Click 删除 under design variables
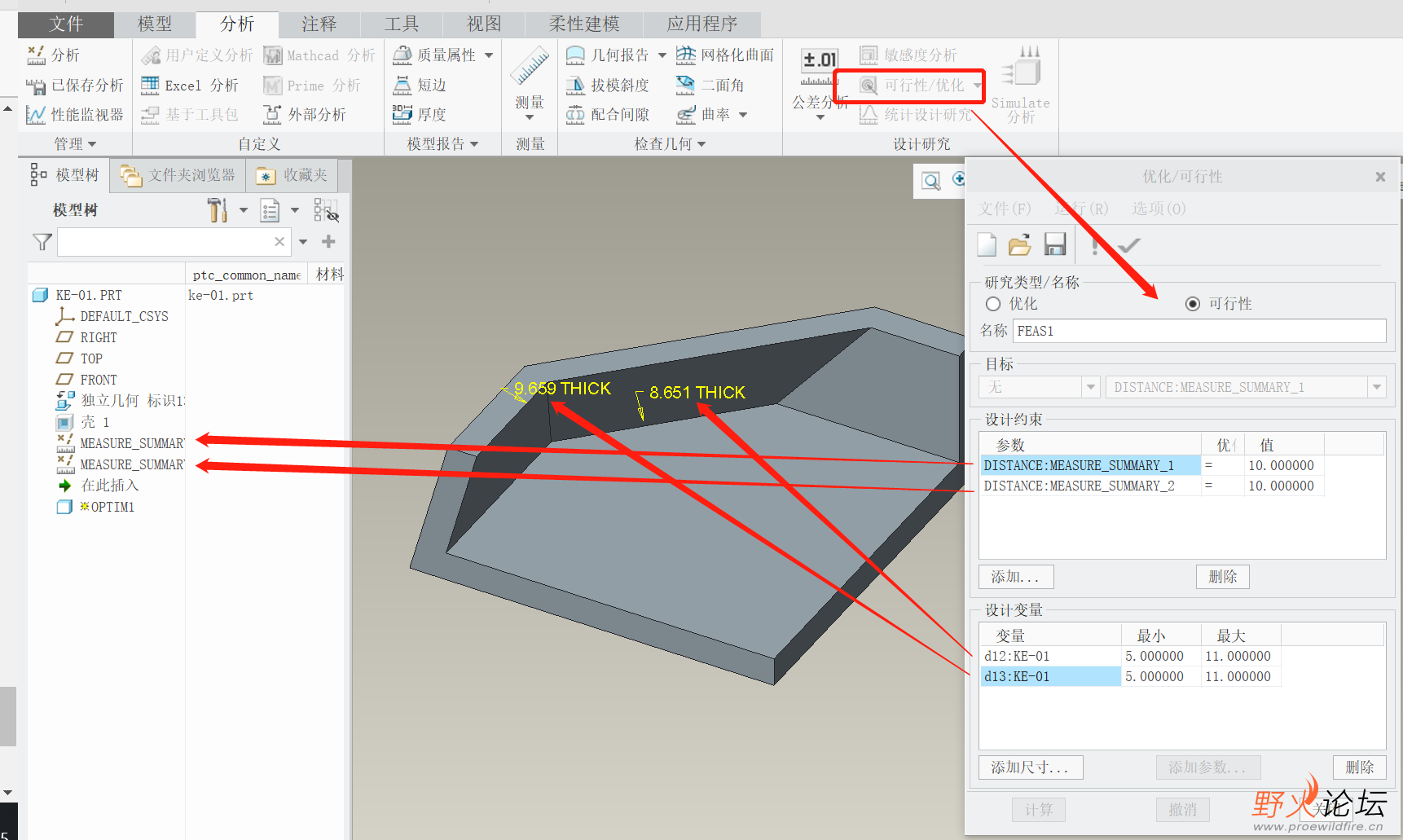1403x840 pixels. (x=1360, y=767)
